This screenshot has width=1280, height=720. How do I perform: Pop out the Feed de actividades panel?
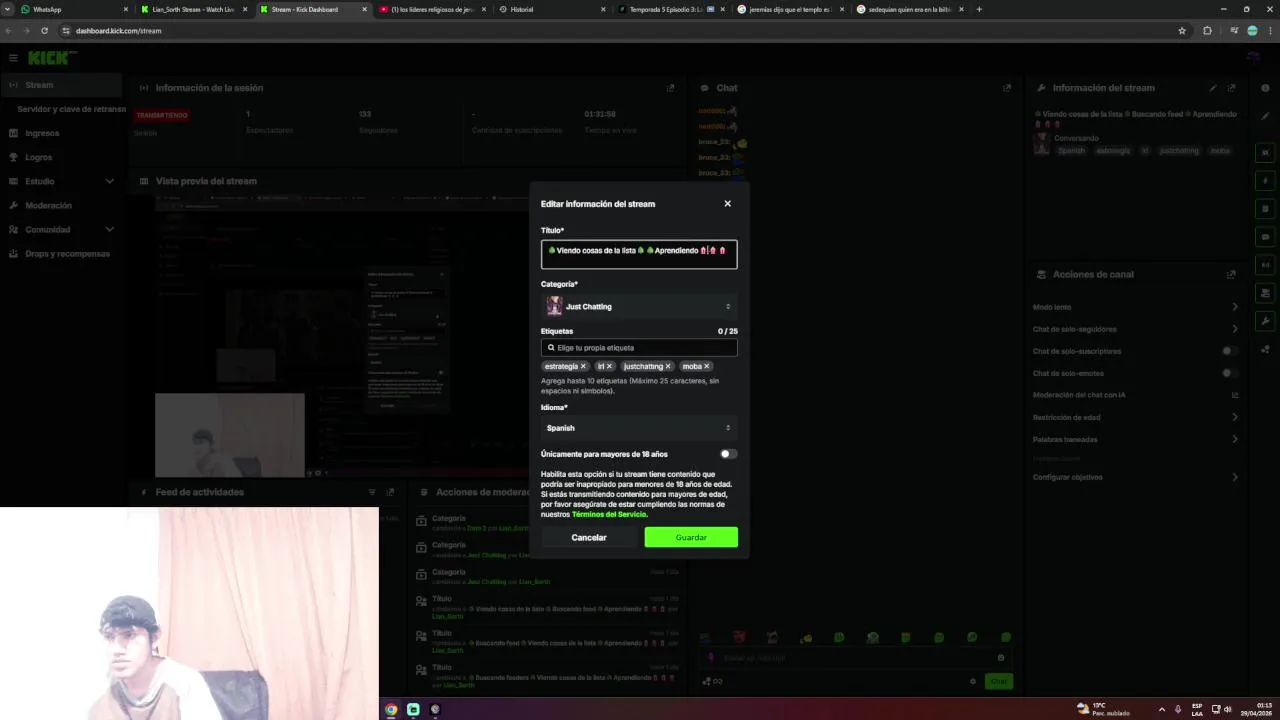pos(390,492)
